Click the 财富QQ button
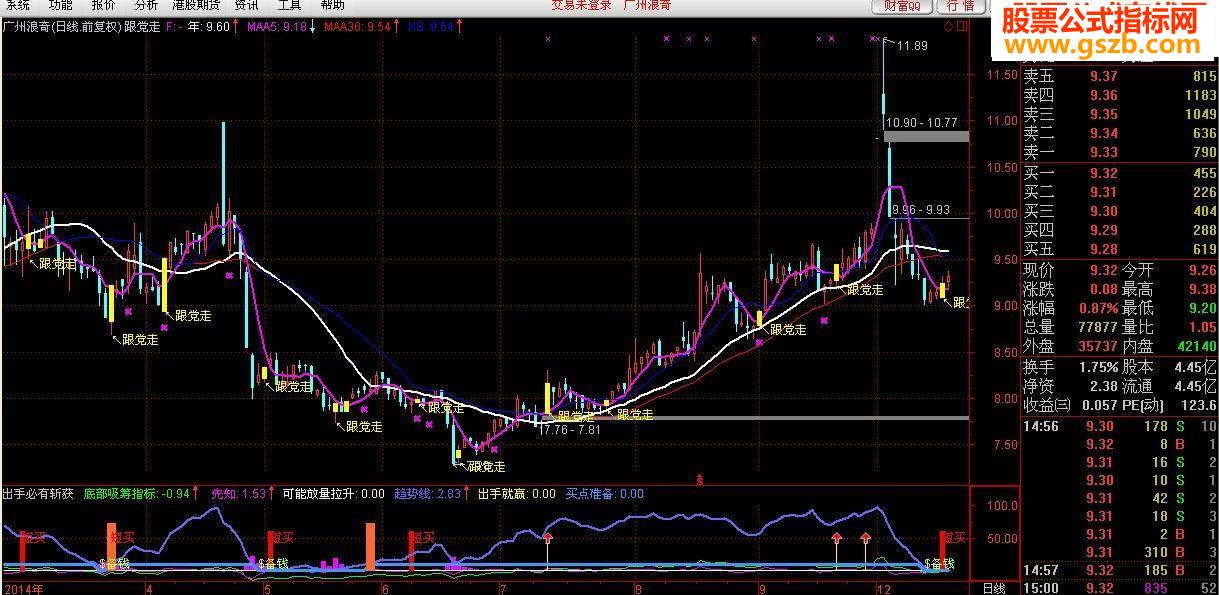1219x595 pixels. tap(902, 6)
